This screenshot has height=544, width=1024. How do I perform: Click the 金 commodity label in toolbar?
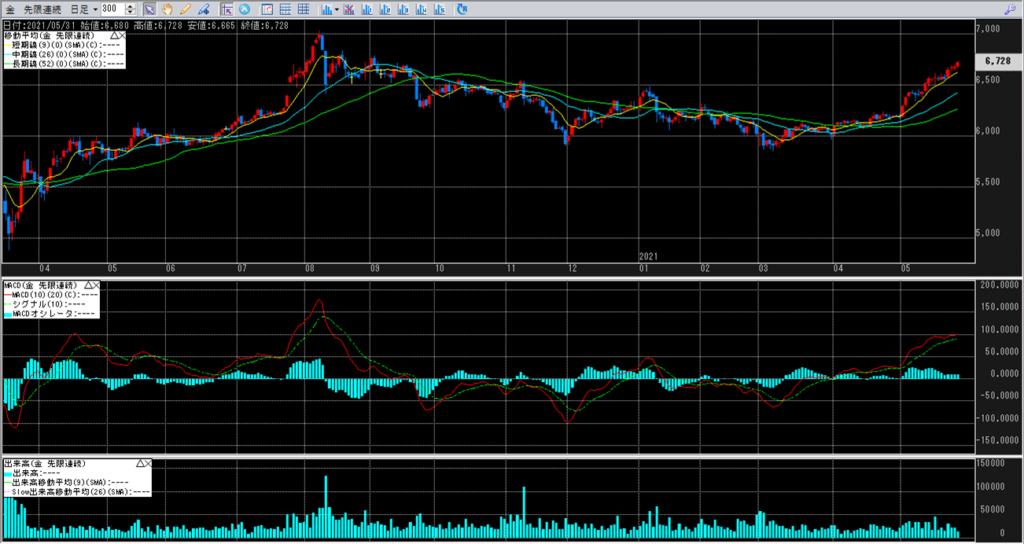coord(12,9)
